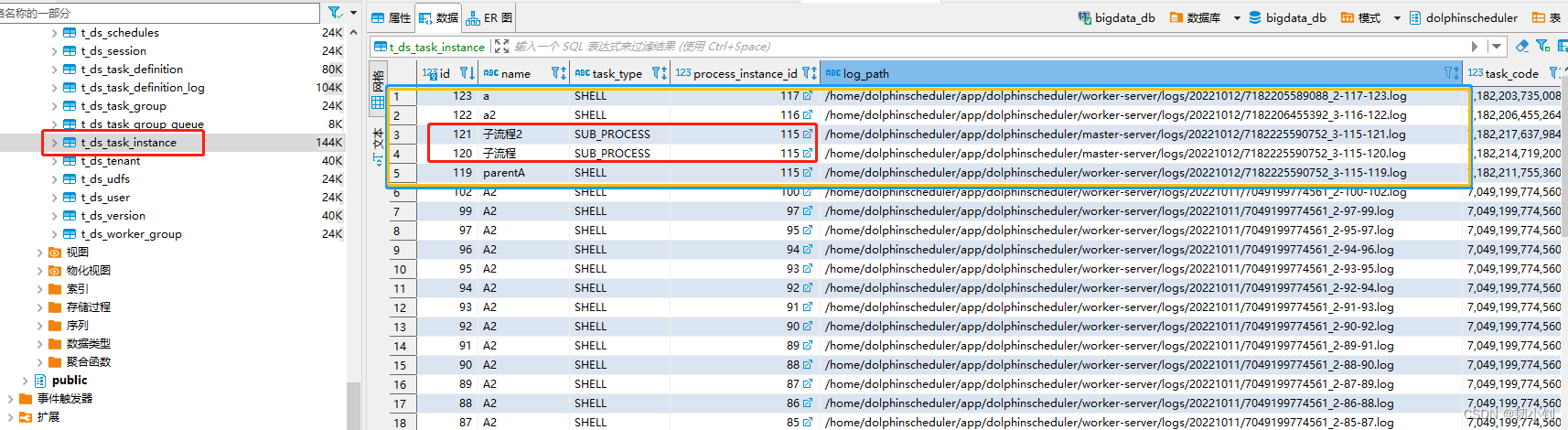Switch to 文本 text view side tab
The image size is (1568, 430).
click(x=378, y=147)
